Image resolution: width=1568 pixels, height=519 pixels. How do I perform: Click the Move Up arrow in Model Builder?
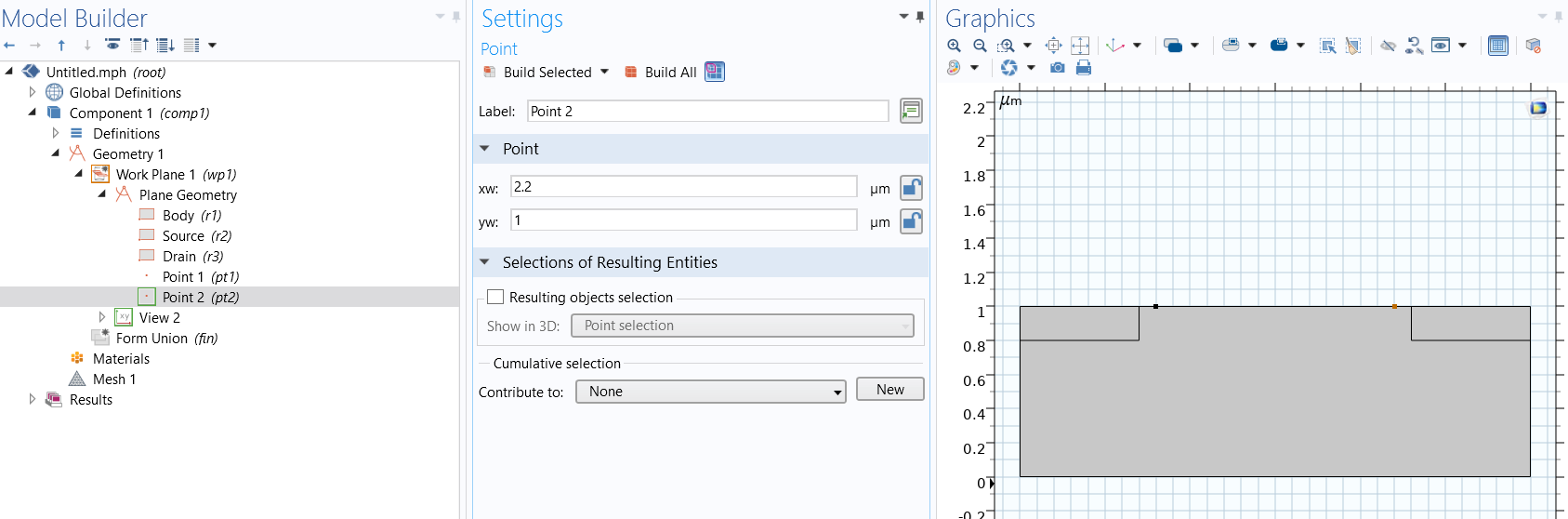pyautogui.click(x=61, y=45)
